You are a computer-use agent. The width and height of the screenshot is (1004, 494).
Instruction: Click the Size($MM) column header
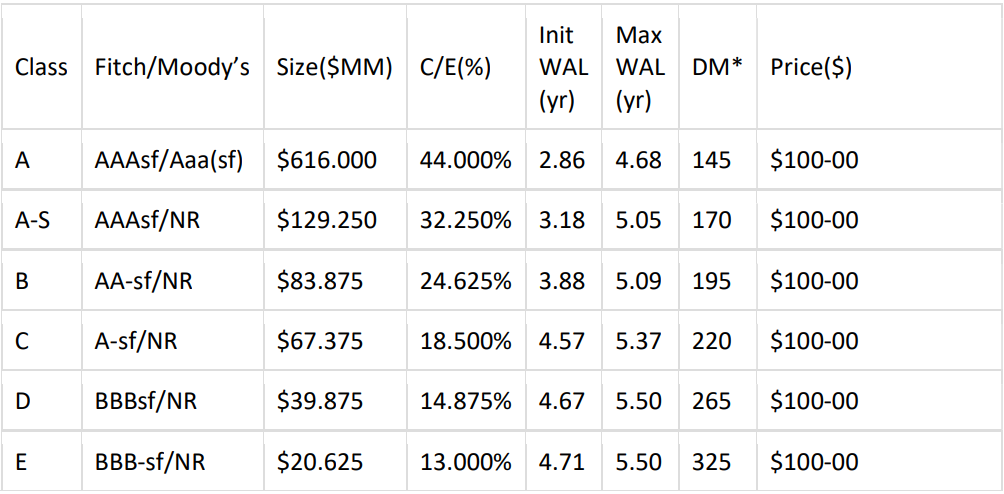[x=335, y=68]
